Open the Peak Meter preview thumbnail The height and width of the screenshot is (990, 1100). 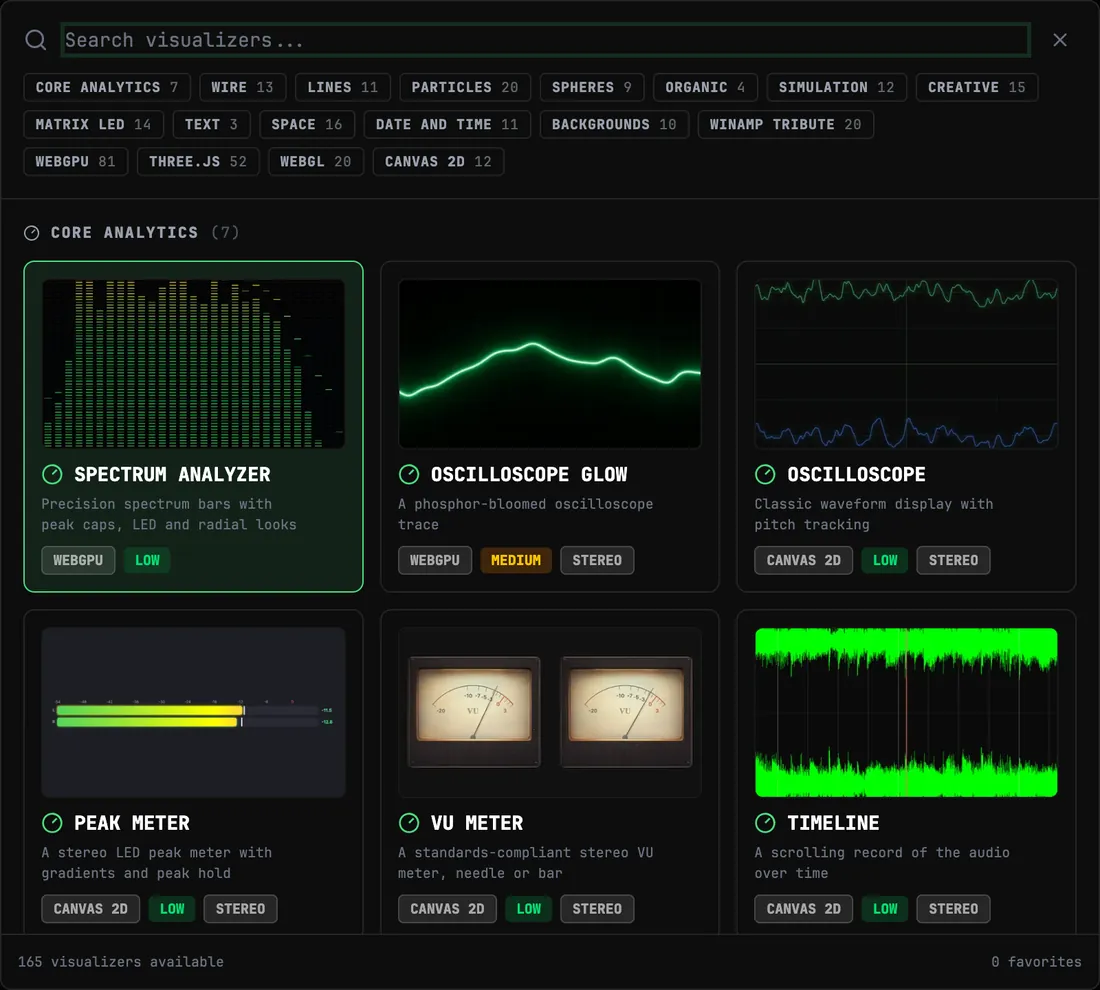[193, 712]
